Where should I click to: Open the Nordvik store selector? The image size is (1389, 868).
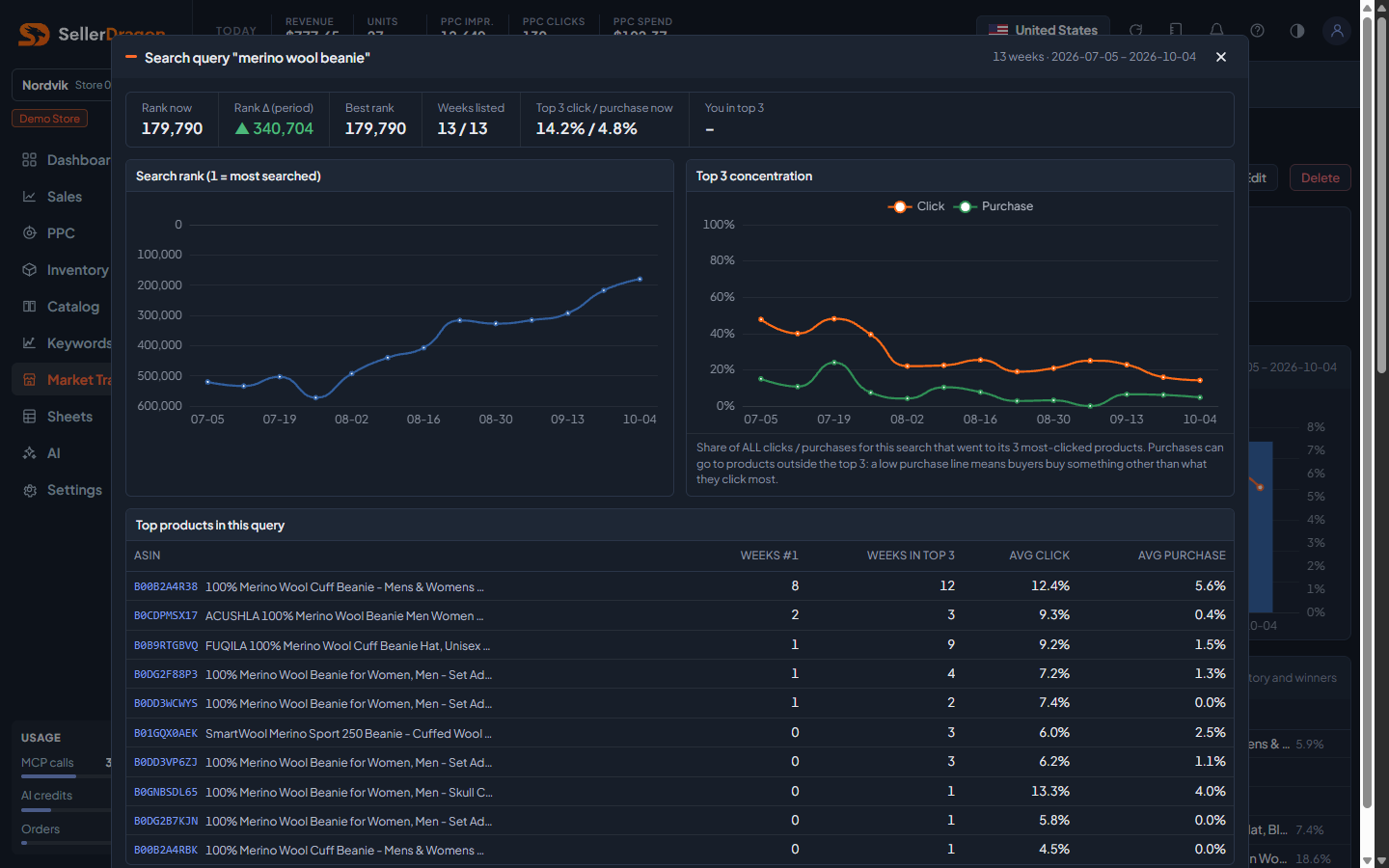click(x=62, y=85)
